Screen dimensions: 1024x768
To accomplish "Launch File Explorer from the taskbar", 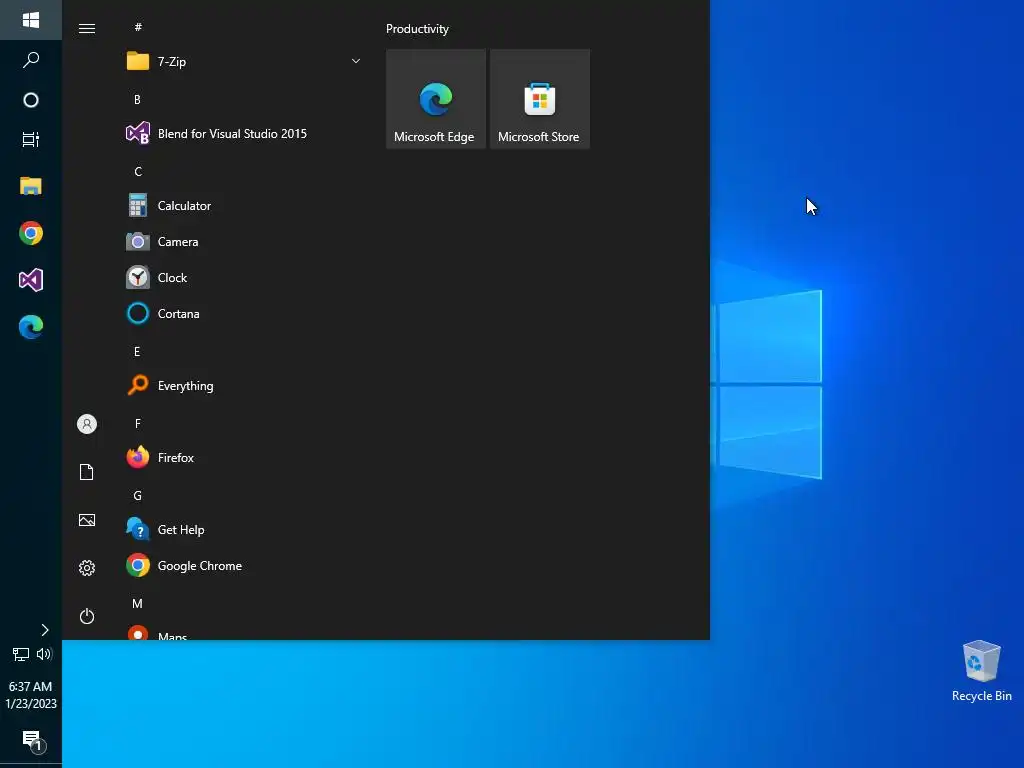I will tap(31, 186).
